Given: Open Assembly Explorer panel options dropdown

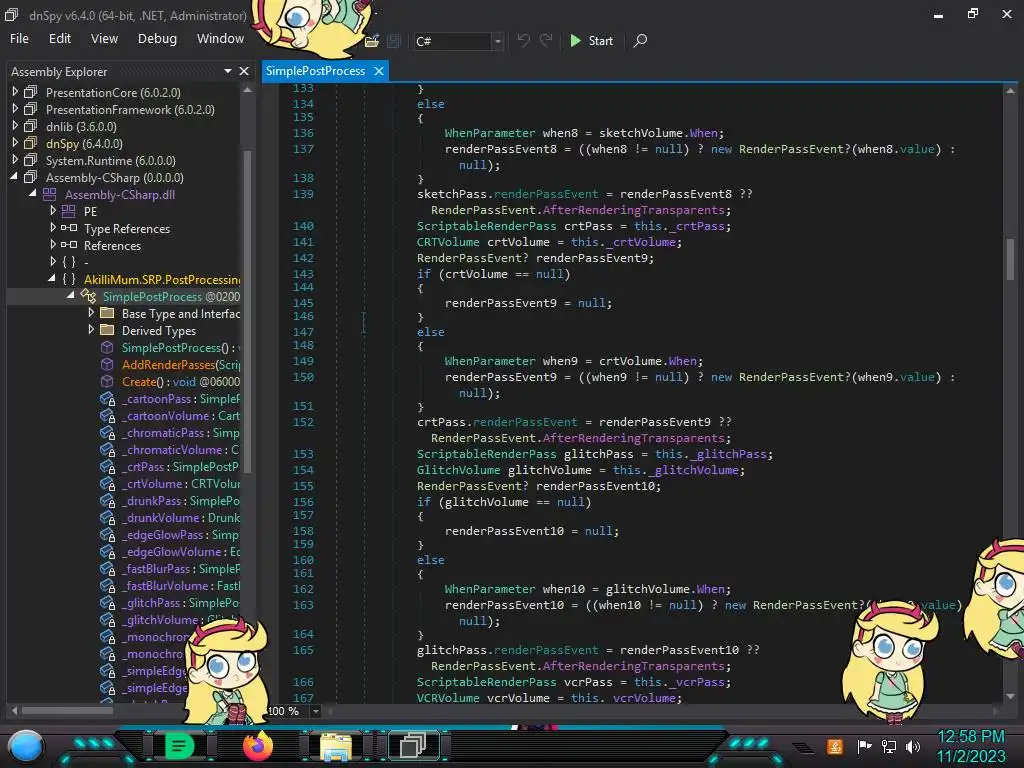Looking at the screenshot, I should point(228,71).
